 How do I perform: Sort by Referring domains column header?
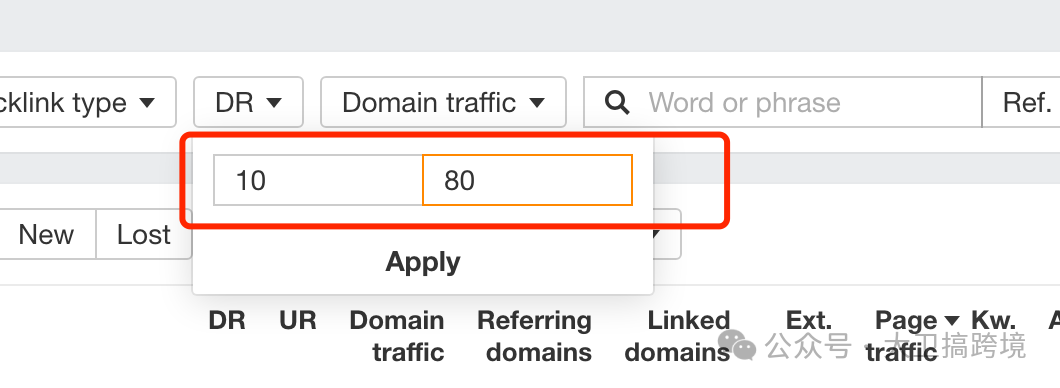[535, 336]
